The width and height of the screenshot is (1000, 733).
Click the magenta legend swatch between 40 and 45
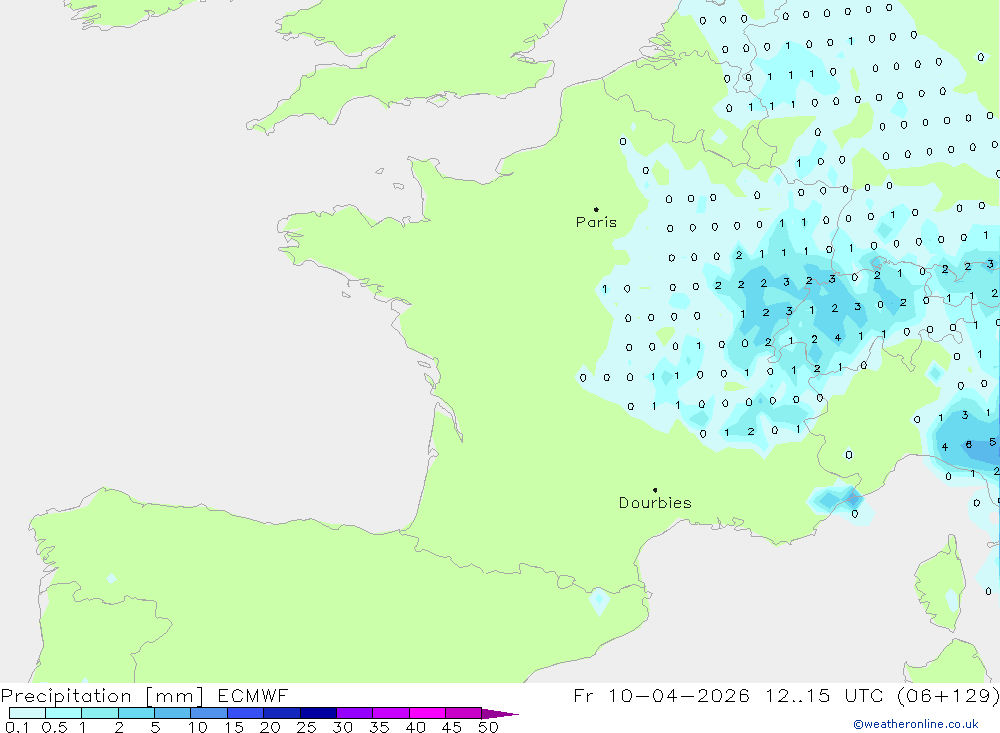pyautogui.click(x=427, y=713)
